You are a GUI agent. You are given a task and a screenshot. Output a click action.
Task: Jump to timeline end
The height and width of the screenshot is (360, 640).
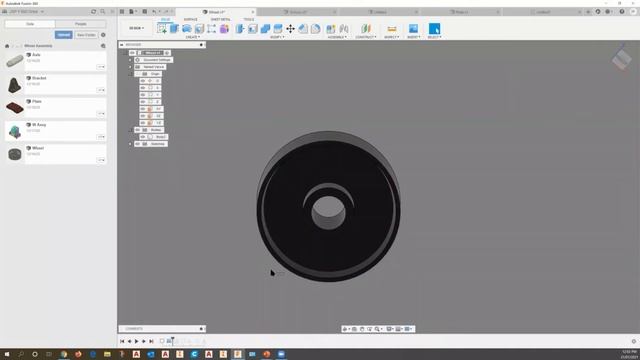(x=151, y=341)
